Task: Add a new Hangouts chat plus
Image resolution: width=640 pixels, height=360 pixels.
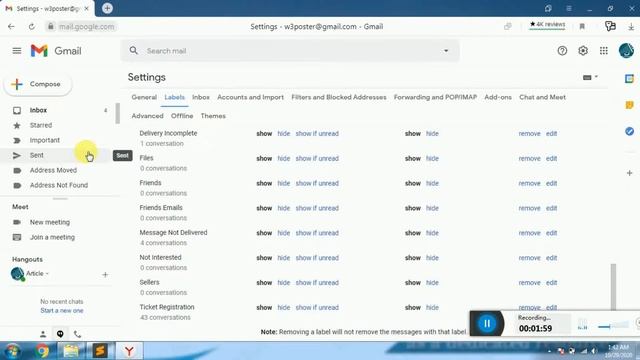Action: point(105,275)
